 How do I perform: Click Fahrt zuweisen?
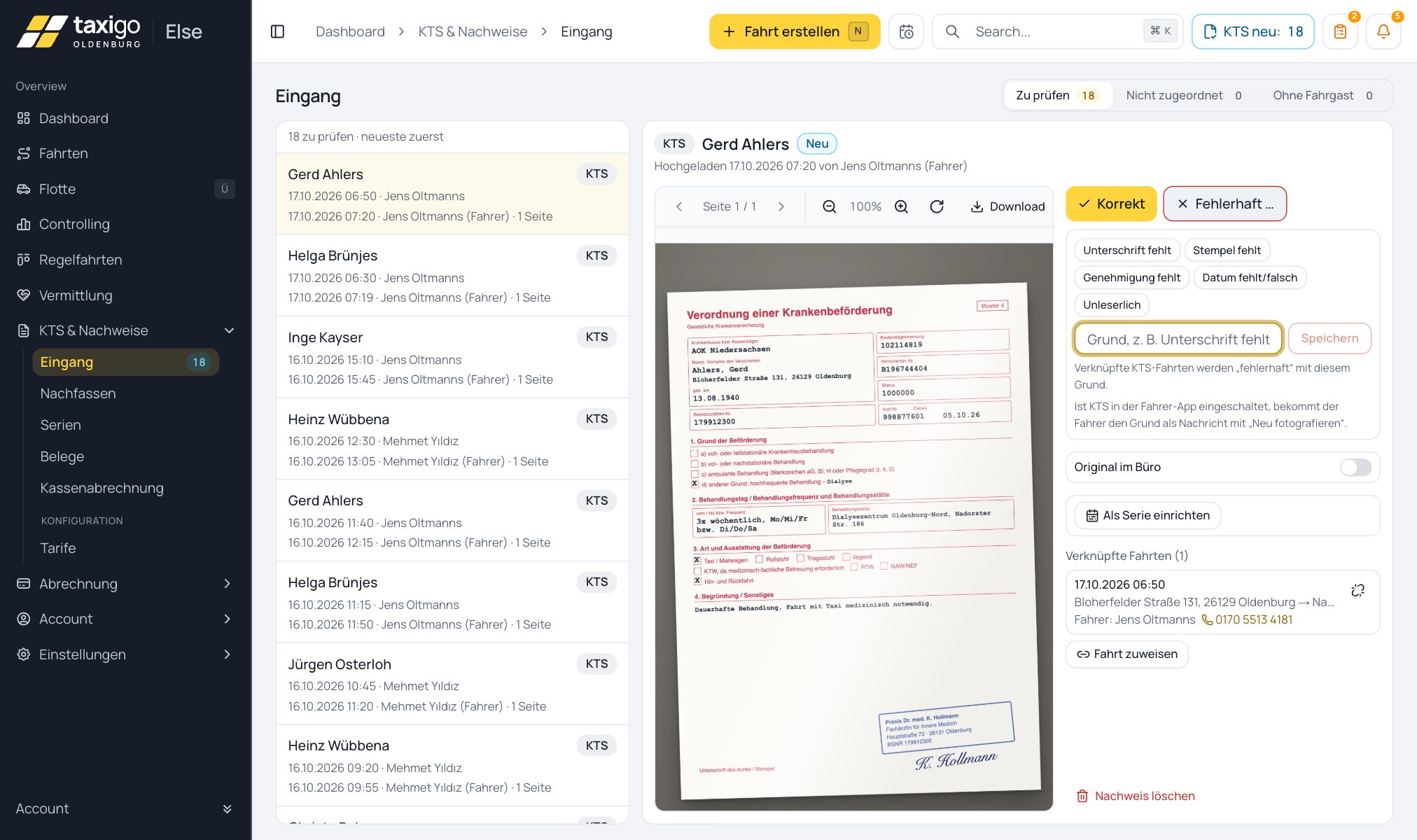point(1127,654)
